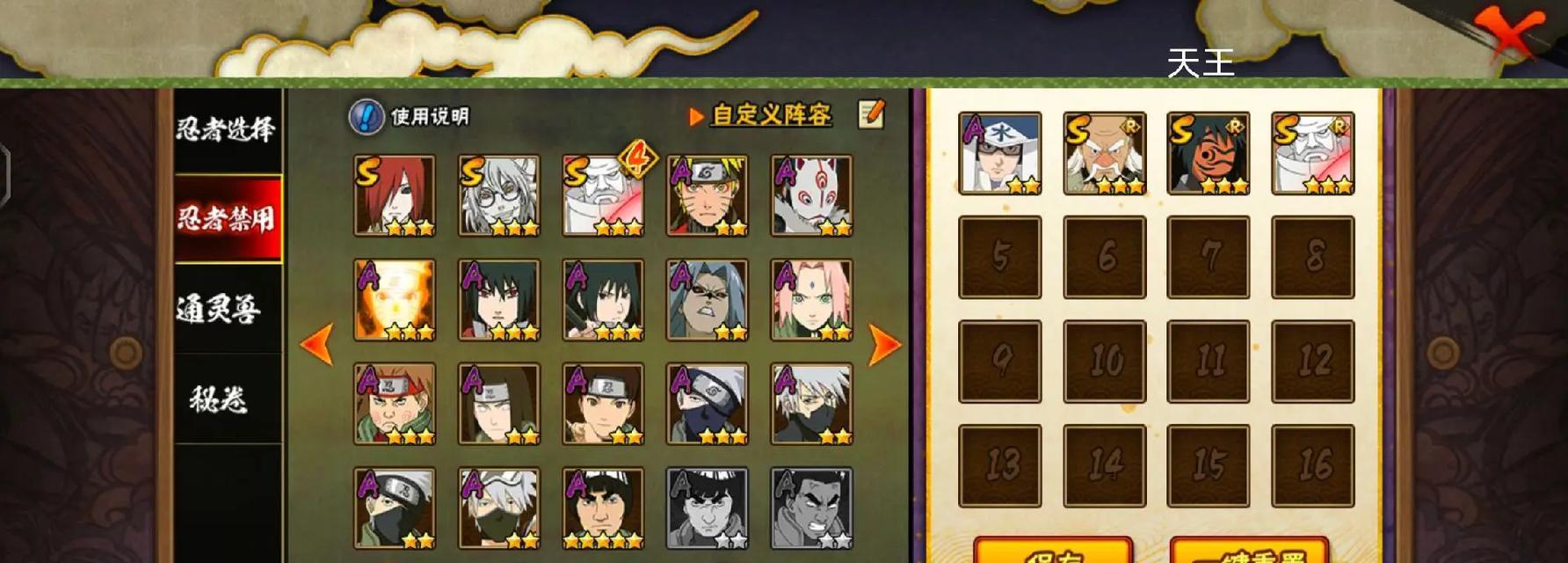This screenshot has width=1568, height=563.
Task: Select the Naruto sage mode ninja portrait
Action: tap(708, 195)
